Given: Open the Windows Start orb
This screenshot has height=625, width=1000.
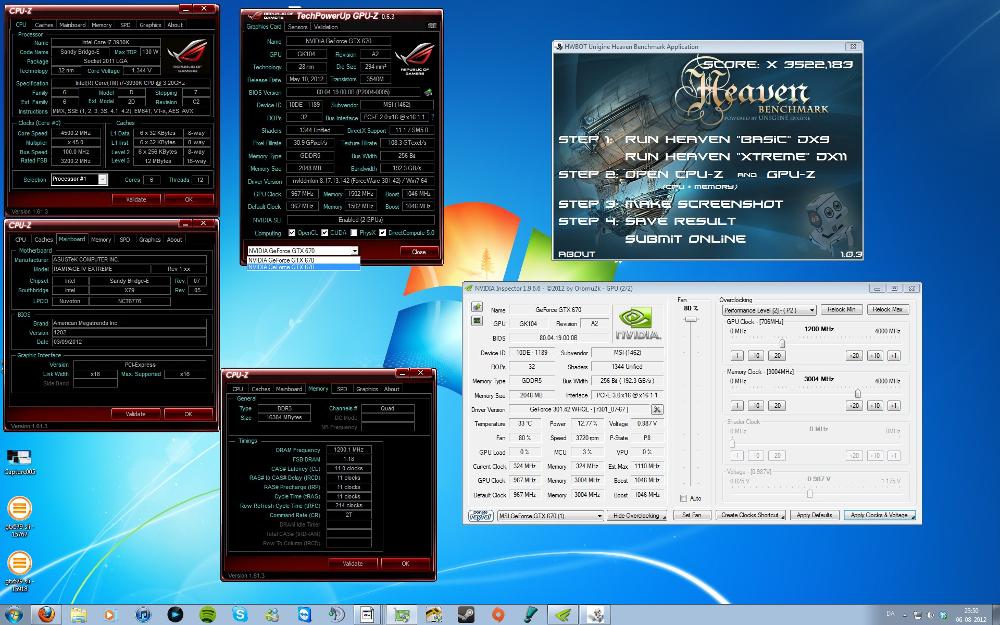Looking at the screenshot, I should (12, 615).
